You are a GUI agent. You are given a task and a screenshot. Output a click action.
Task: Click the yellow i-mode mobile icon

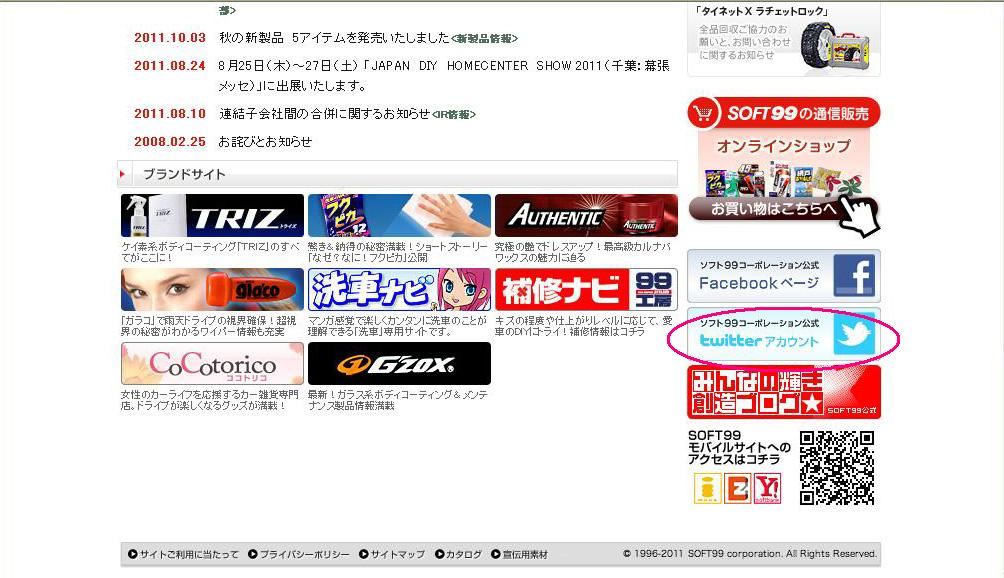(x=707, y=488)
